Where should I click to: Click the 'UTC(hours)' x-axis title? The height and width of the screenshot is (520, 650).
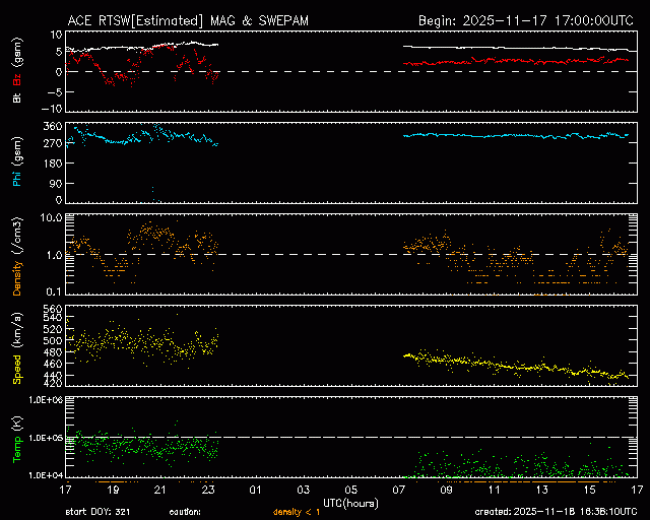click(351, 503)
